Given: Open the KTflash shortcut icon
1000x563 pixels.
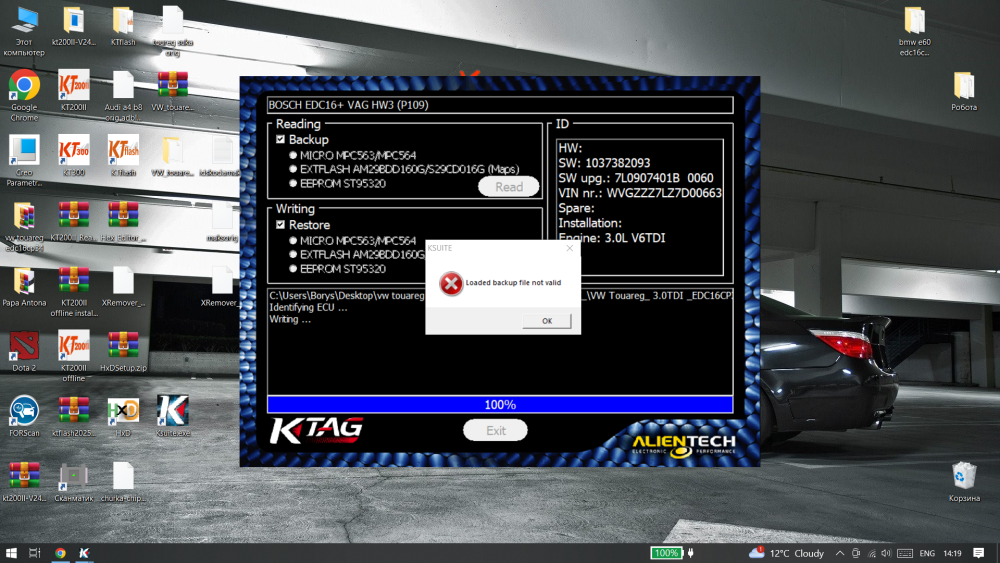Looking at the screenshot, I should pos(123,156).
